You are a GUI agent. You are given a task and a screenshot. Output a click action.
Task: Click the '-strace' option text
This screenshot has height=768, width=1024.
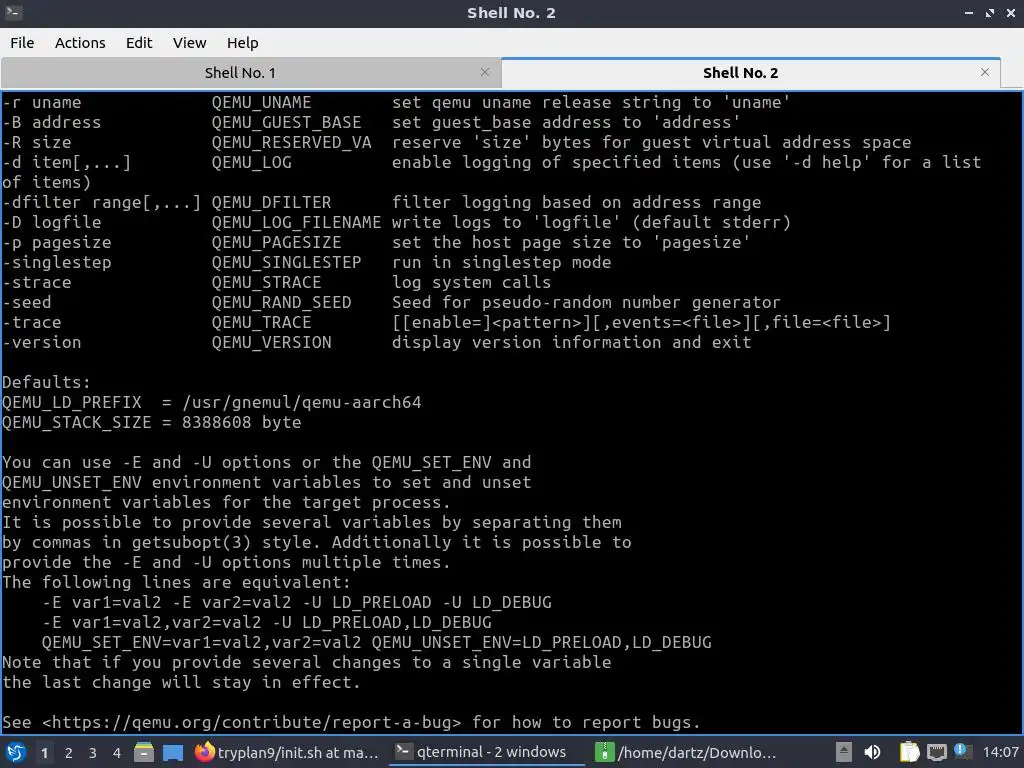coord(37,282)
